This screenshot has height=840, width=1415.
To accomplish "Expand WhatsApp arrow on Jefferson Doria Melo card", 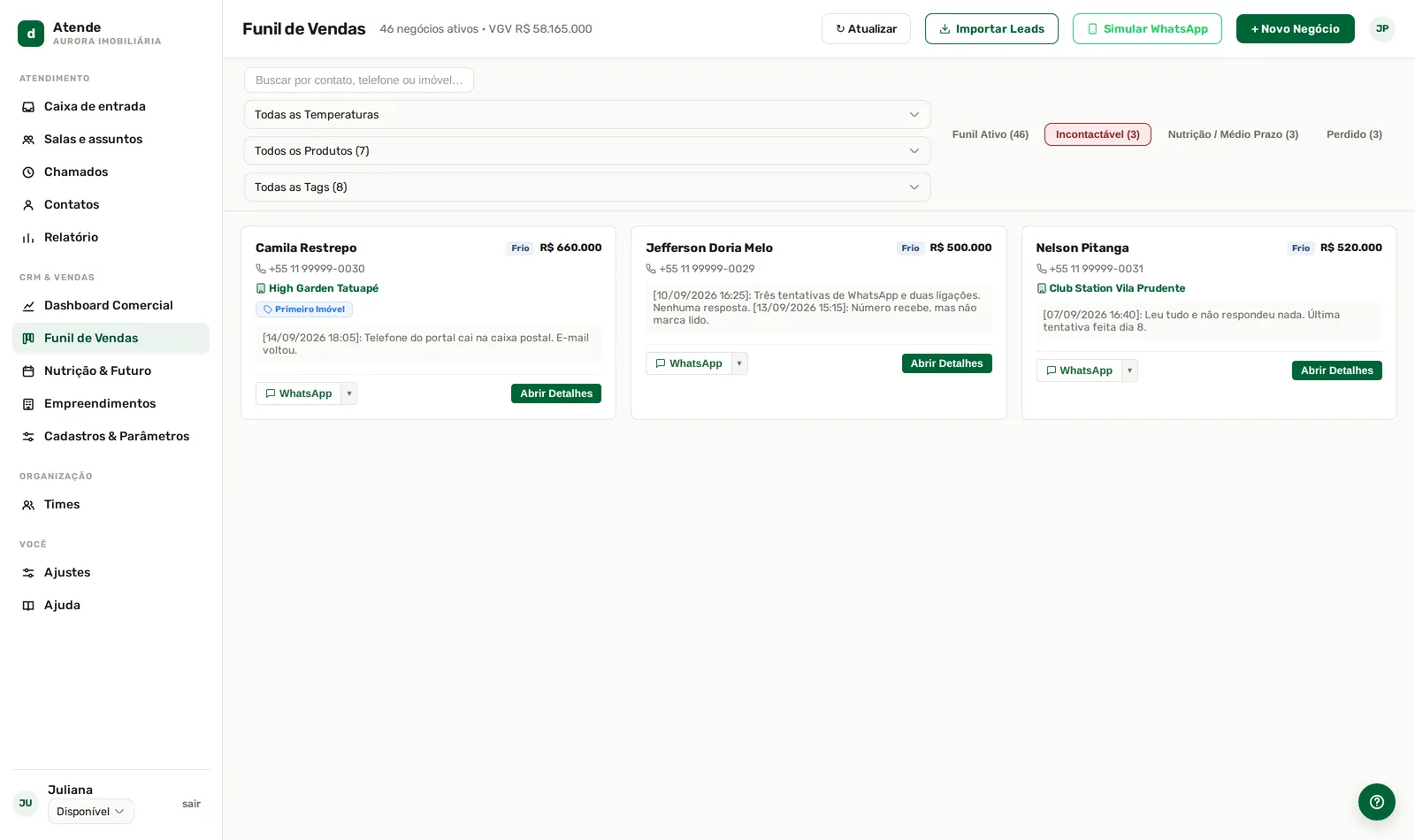I will [739, 363].
